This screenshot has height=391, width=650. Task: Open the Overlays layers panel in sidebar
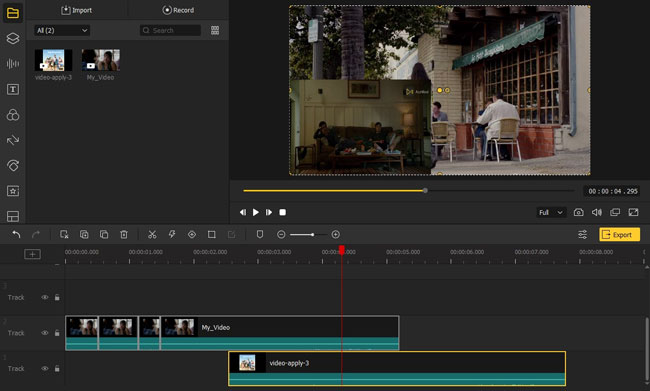pyautogui.click(x=13, y=39)
